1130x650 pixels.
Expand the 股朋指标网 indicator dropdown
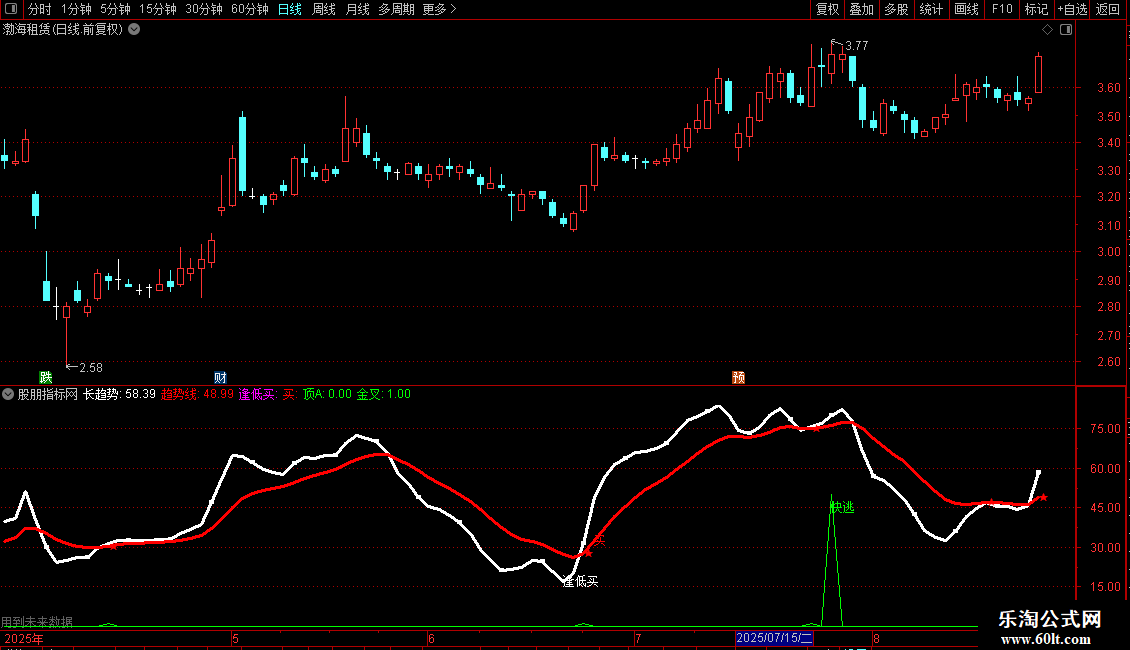coord(8,394)
